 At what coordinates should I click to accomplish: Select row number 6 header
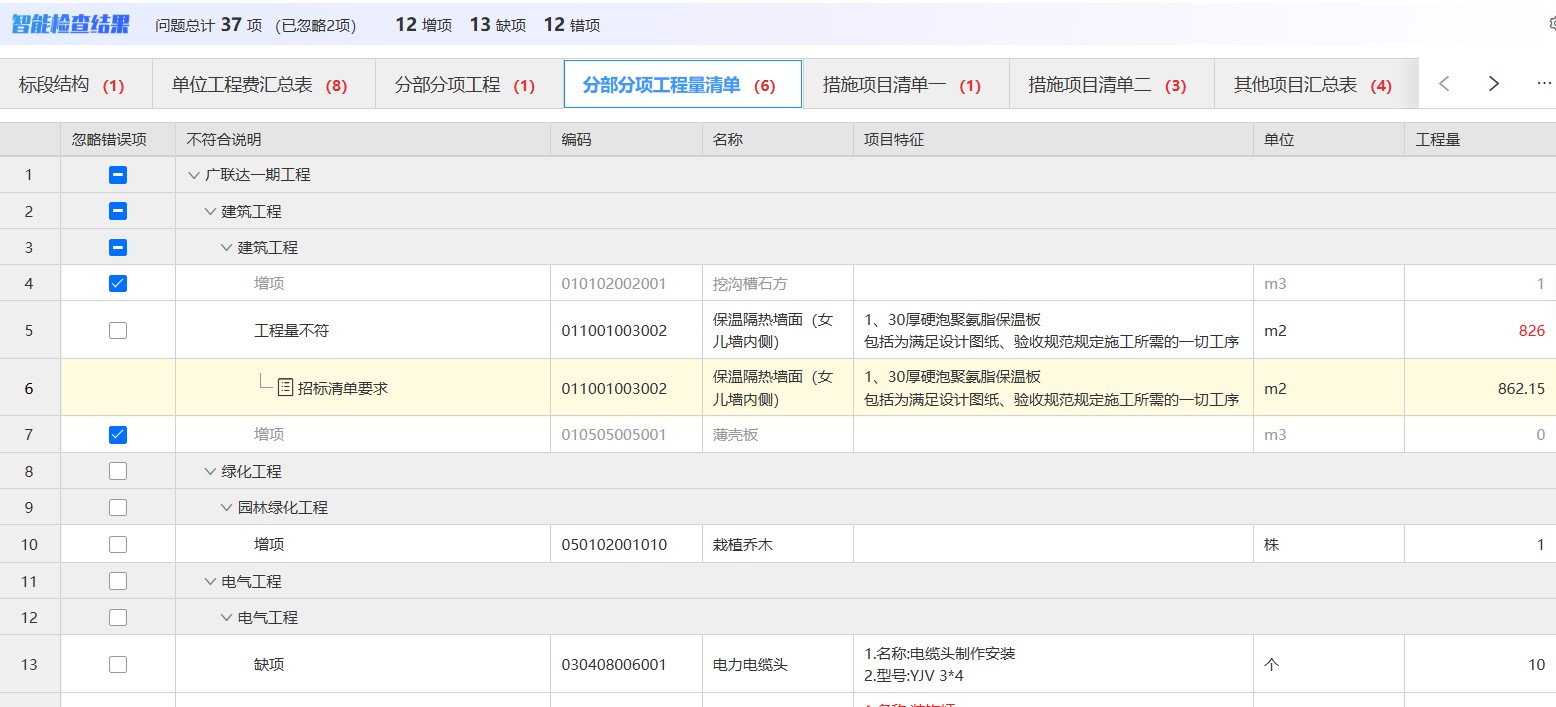pyautogui.click(x=29, y=388)
